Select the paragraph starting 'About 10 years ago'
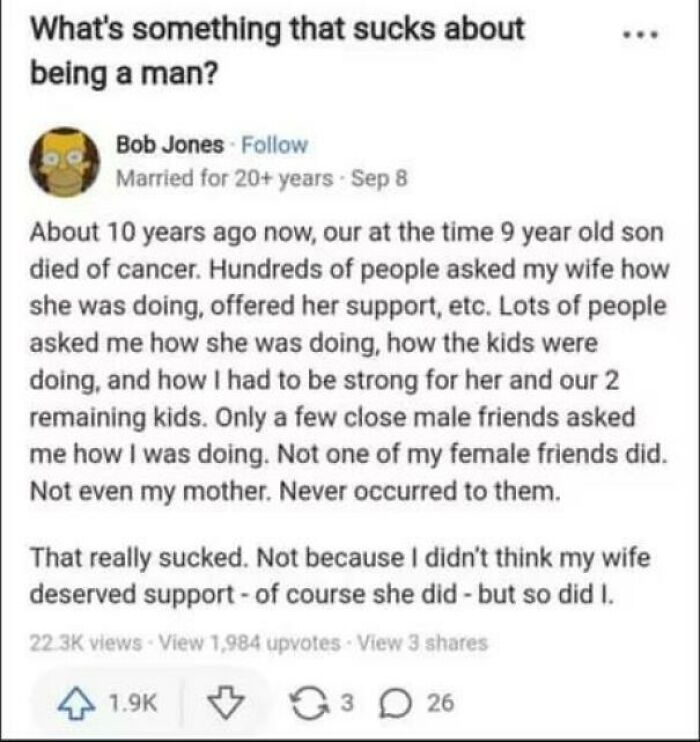700x742 pixels. pos(349,362)
